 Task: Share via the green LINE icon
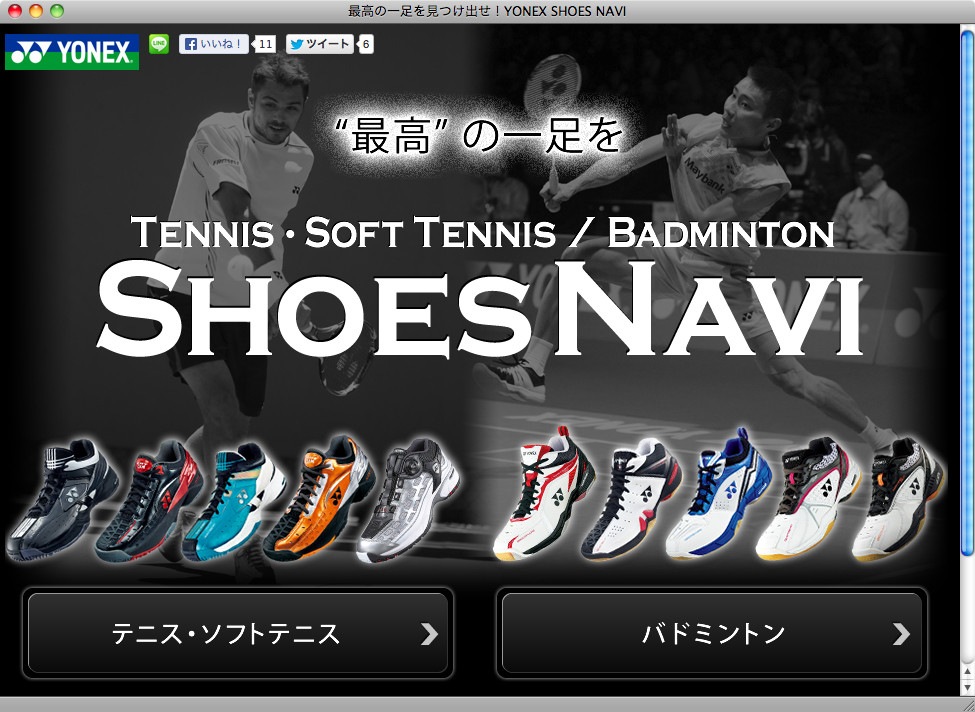(159, 44)
